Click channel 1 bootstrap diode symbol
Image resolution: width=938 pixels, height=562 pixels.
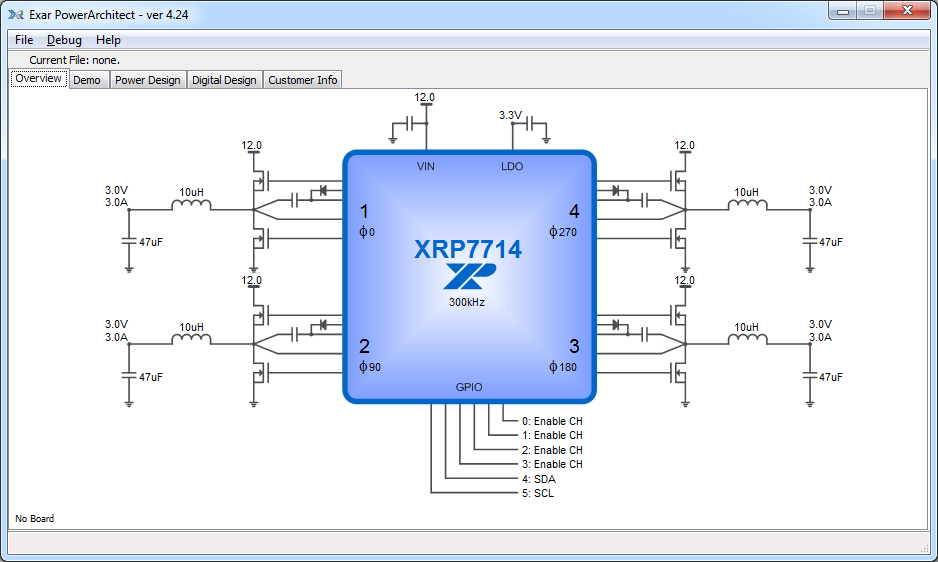(323, 190)
